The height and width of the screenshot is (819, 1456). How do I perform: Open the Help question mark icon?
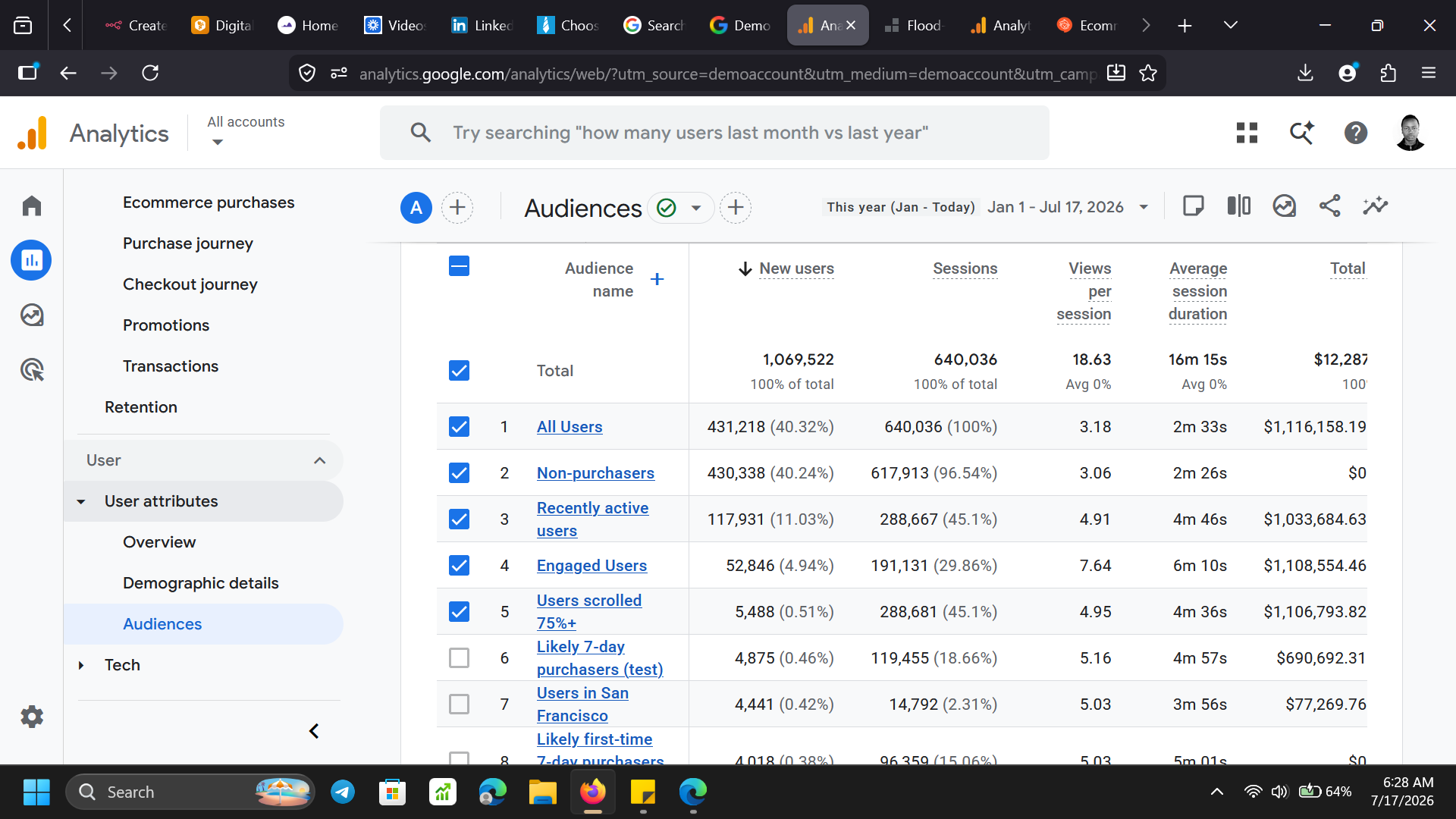click(x=1356, y=133)
